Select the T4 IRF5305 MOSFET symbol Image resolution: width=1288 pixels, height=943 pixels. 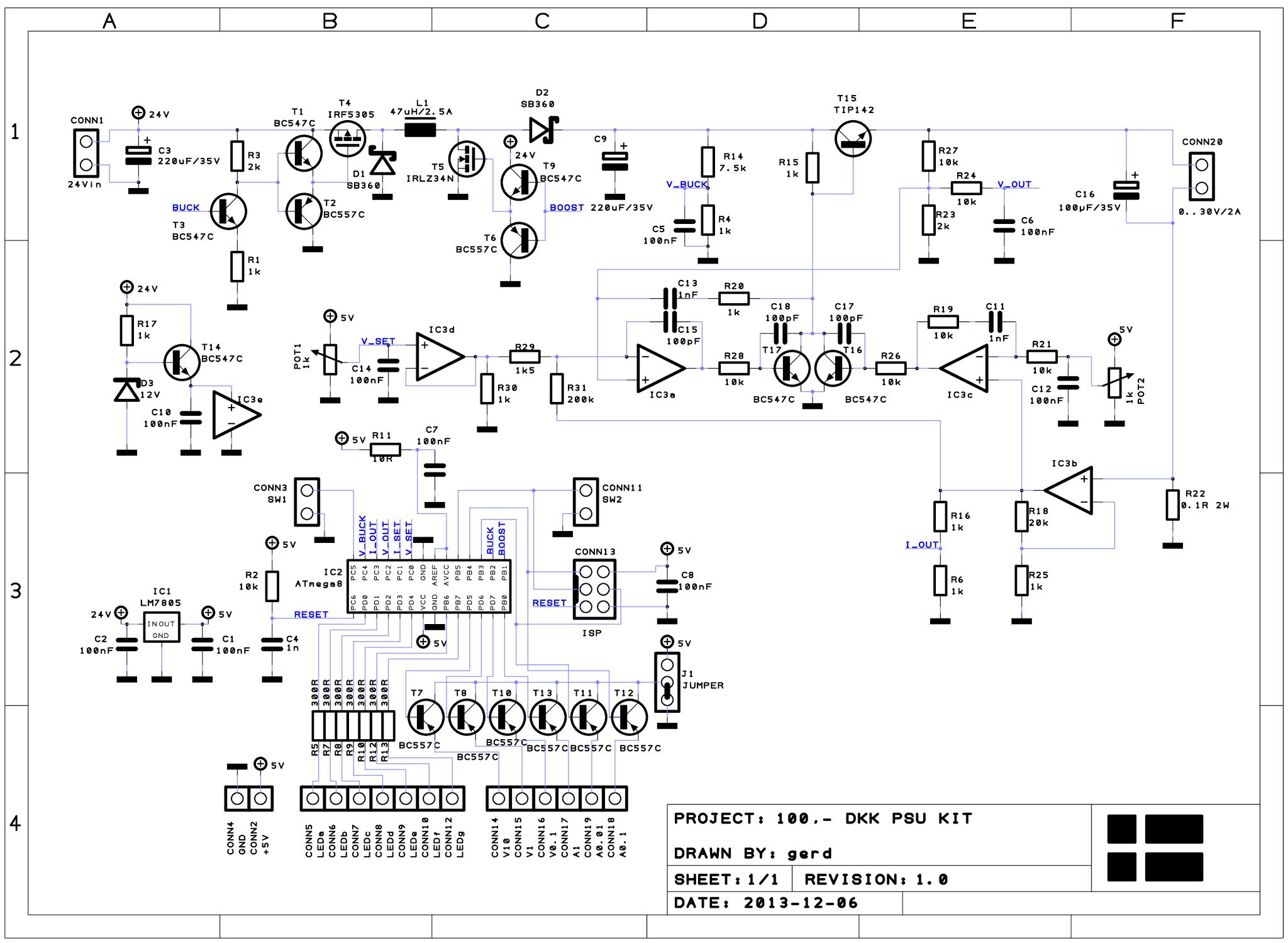[347, 139]
